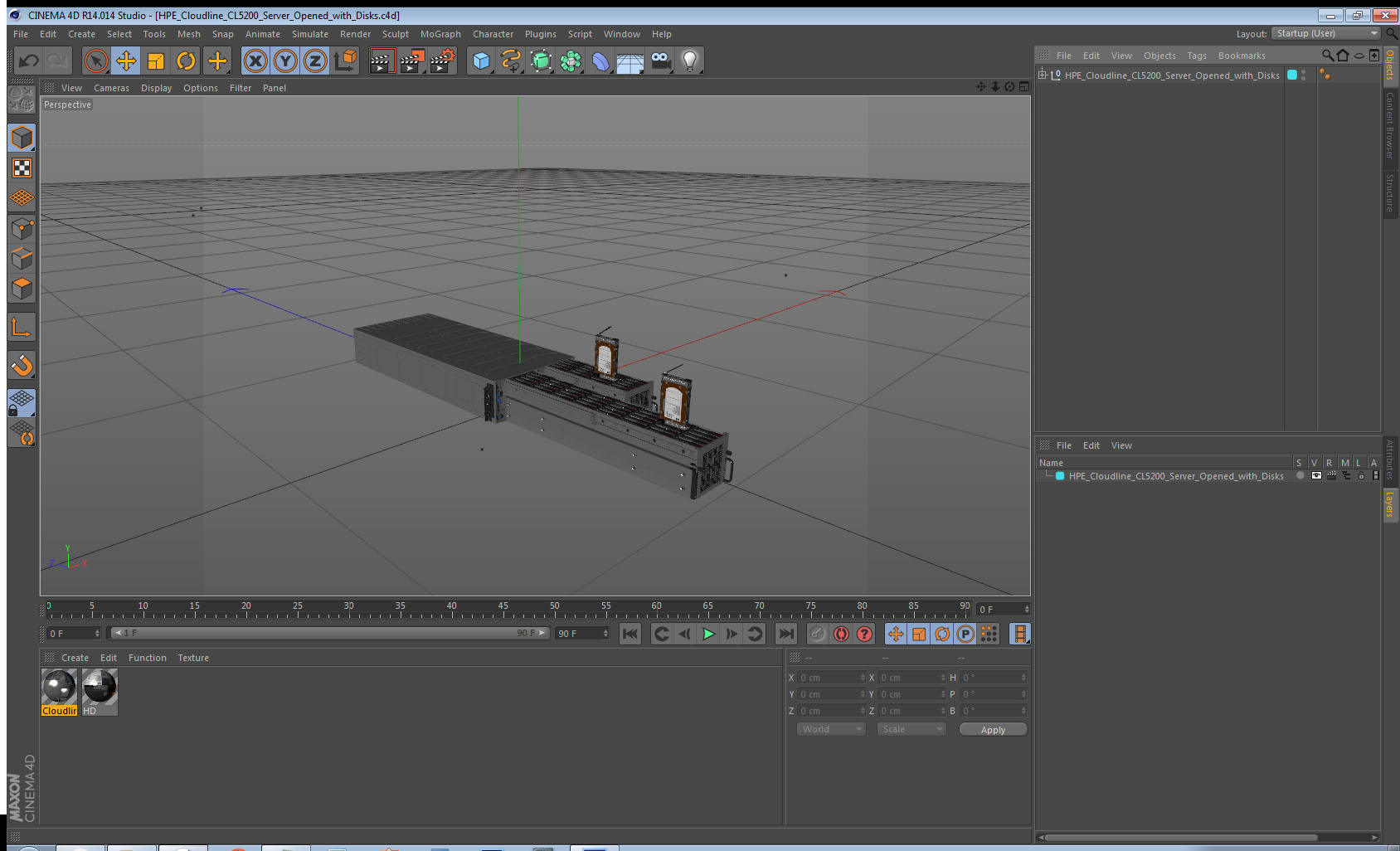This screenshot has width=1400, height=851.
Task: Toggle editor visibility dot of HPE_Cloudline object
Action: [x=1304, y=72]
